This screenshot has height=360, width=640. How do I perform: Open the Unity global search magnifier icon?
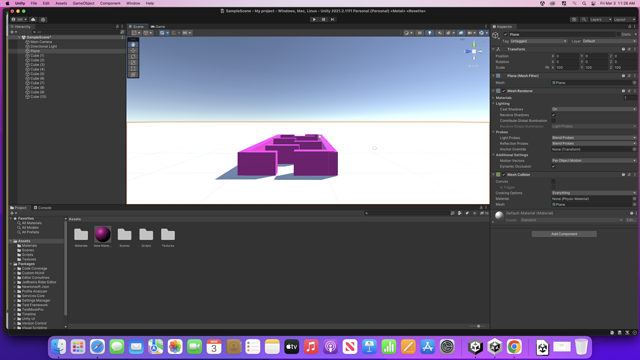pos(584,19)
